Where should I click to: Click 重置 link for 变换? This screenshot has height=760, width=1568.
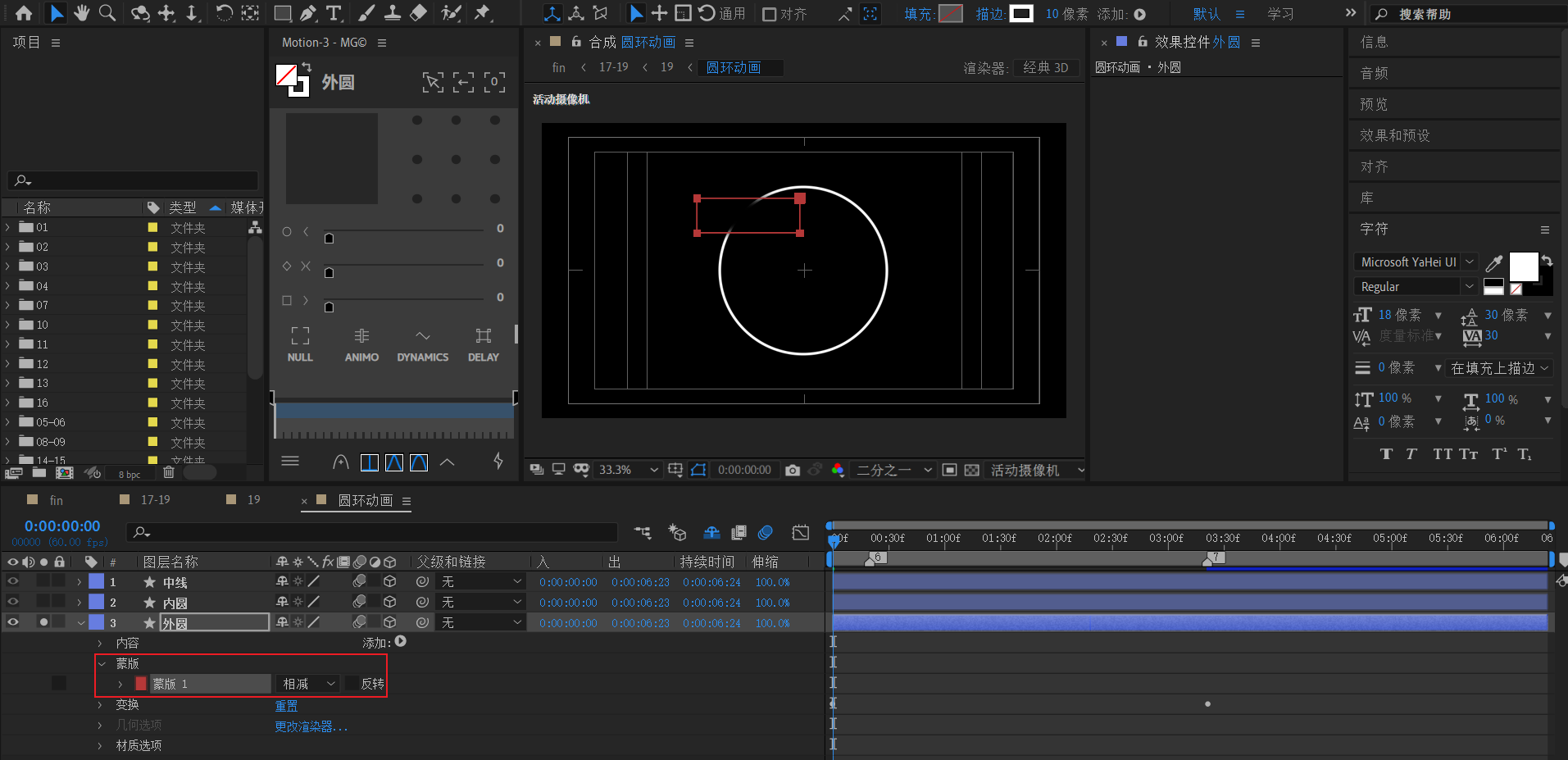click(286, 705)
